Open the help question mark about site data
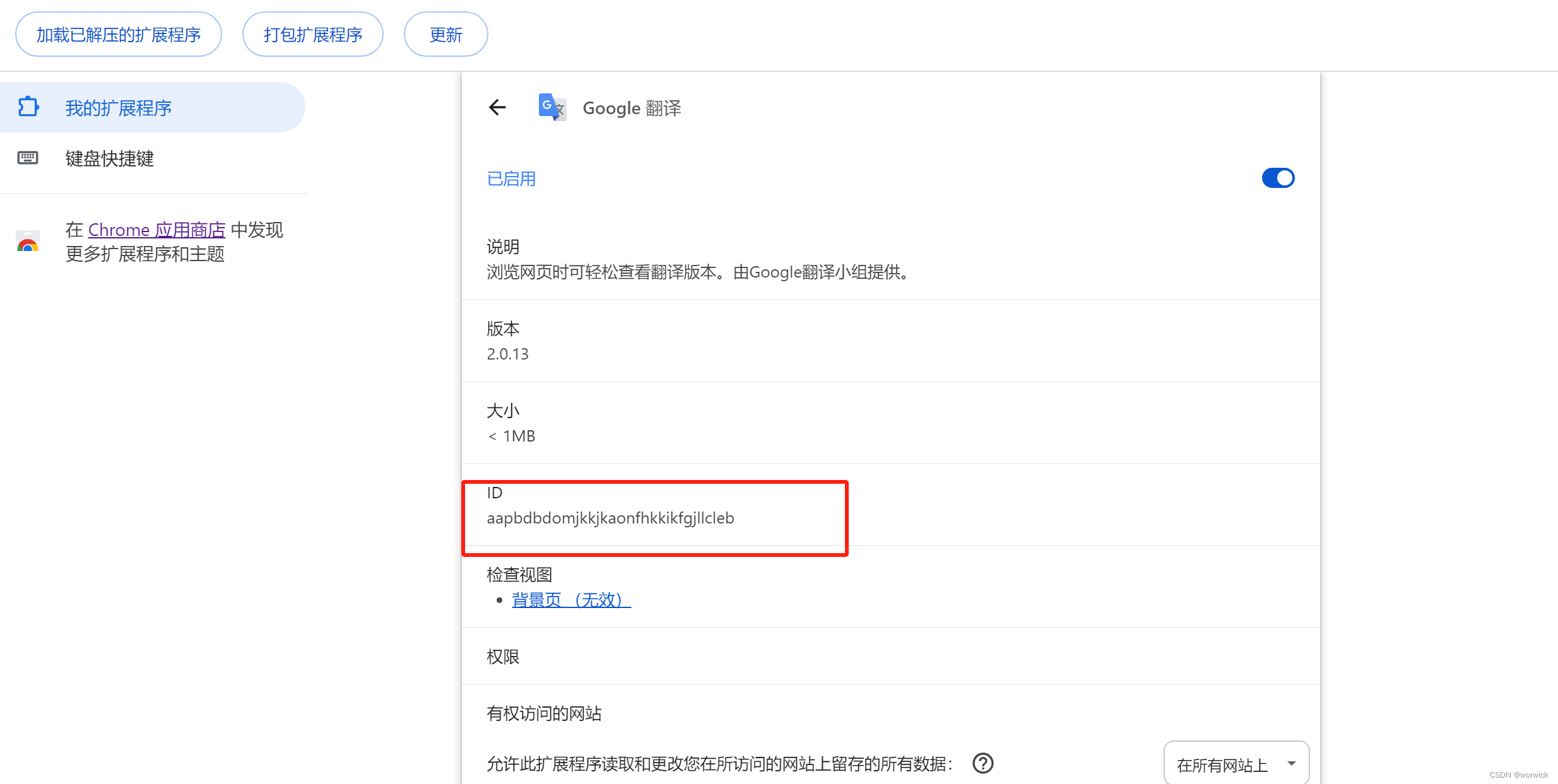This screenshot has width=1558, height=784. (x=982, y=763)
